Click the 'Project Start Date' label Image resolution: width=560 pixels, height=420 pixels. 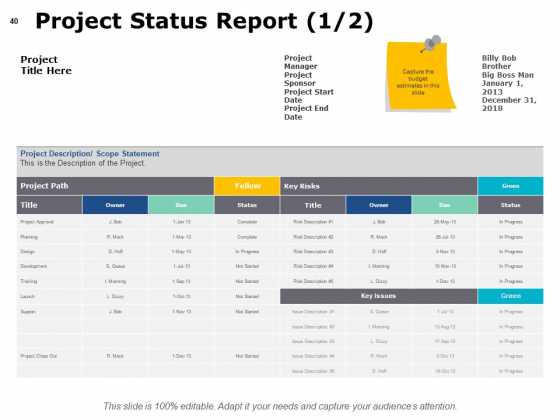pyautogui.click(x=309, y=96)
